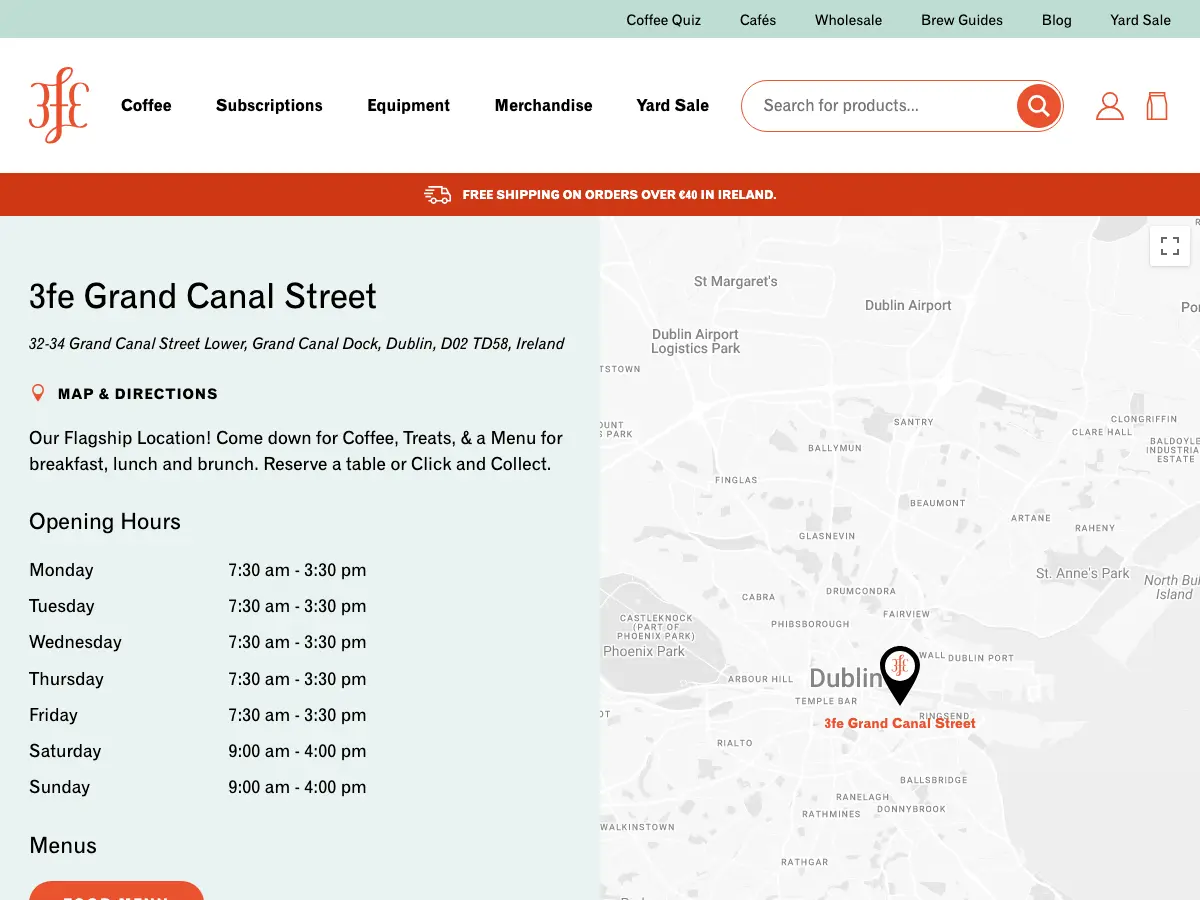Open the user account icon
Screen dimensions: 1200x900
tap(1110, 106)
